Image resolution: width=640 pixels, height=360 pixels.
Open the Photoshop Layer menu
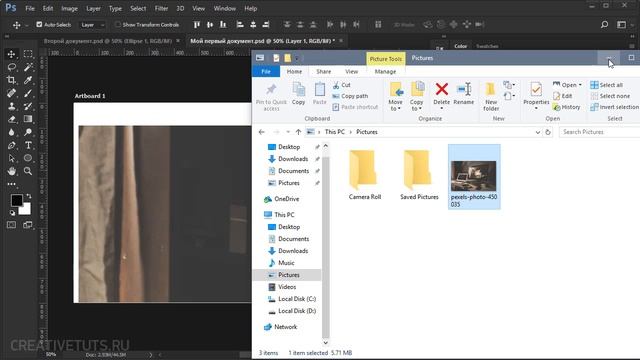(93, 8)
